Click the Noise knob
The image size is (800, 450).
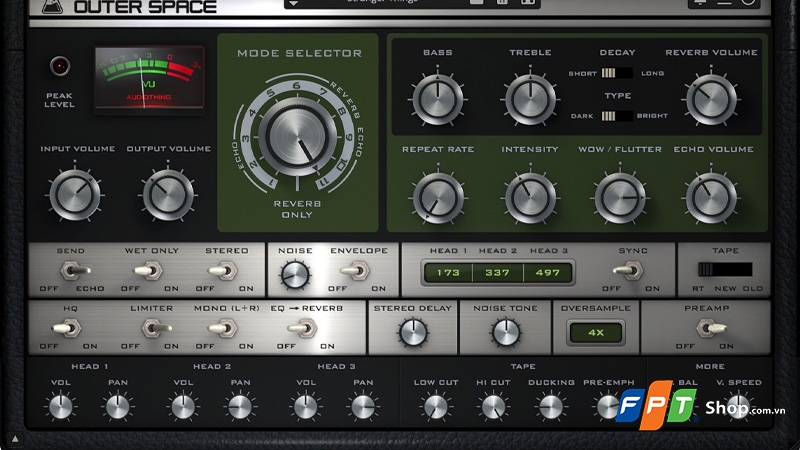point(295,274)
